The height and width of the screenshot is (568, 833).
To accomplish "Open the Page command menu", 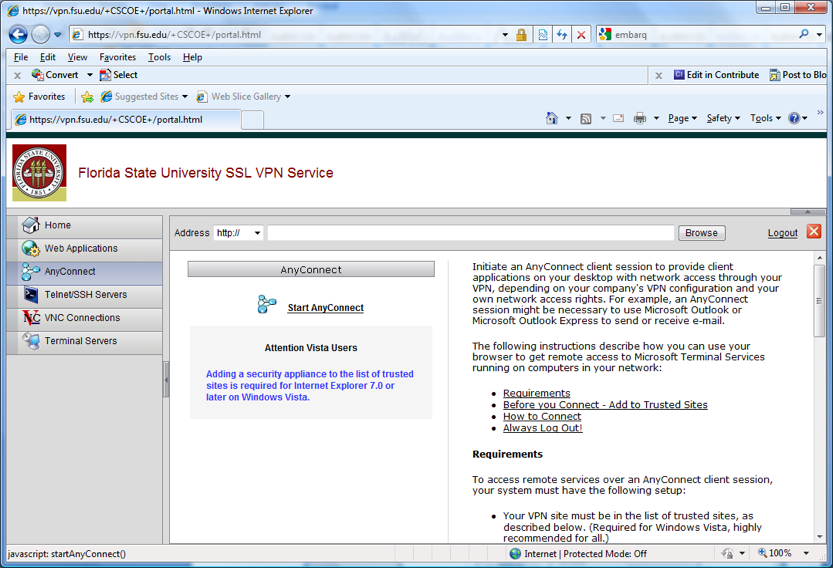I will pos(682,118).
